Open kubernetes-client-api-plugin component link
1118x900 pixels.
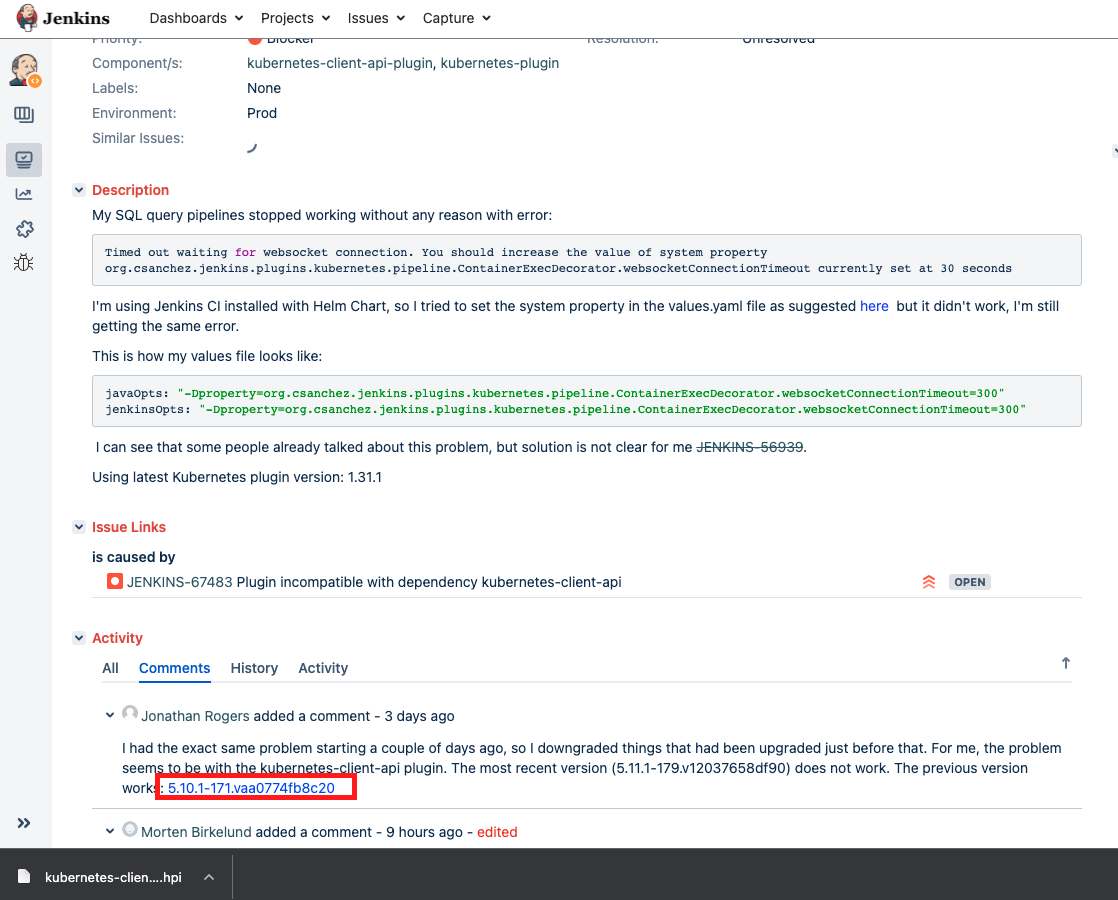tap(339, 63)
